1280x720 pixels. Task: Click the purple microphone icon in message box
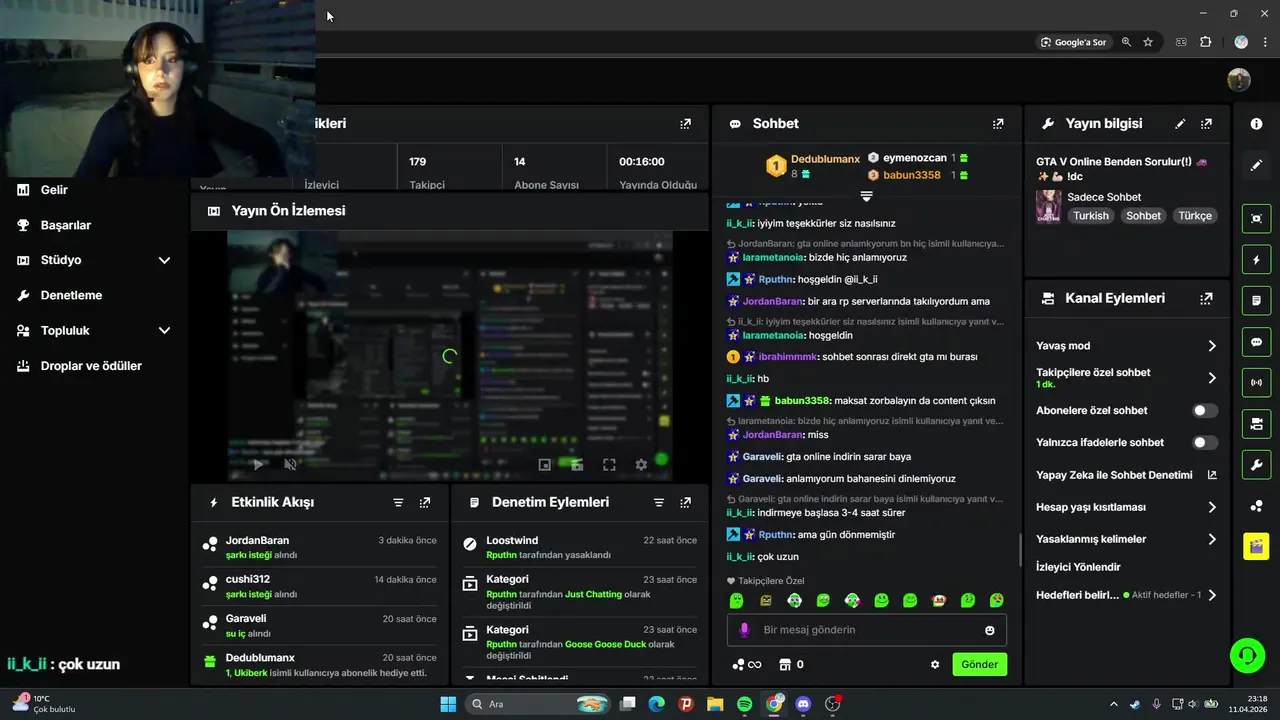(x=744, y=630)
